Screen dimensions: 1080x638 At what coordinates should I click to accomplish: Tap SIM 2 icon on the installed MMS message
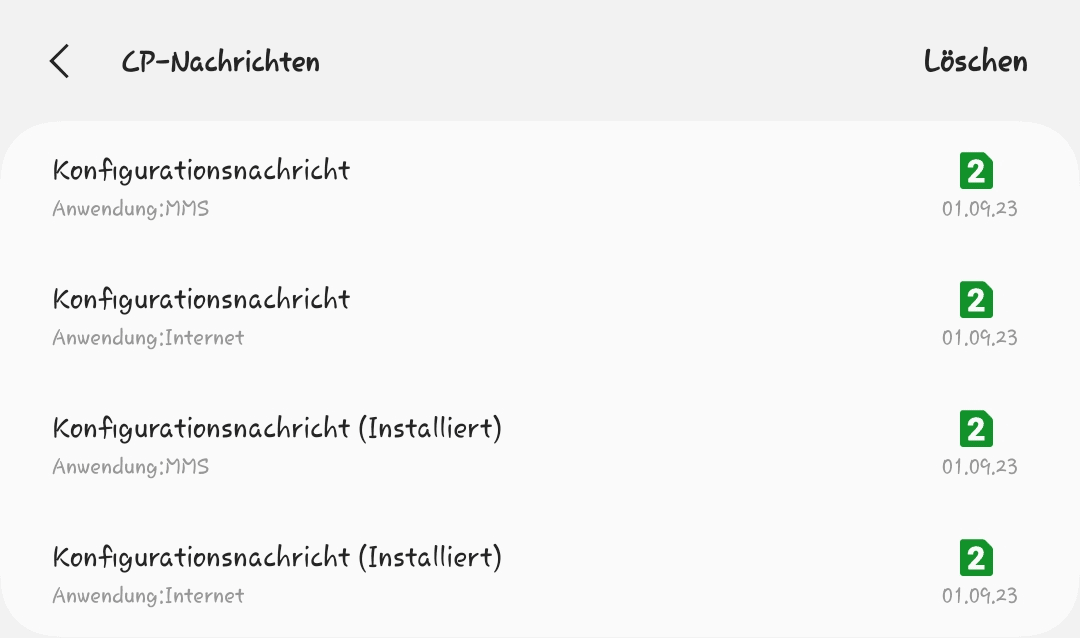click(976, 429)
